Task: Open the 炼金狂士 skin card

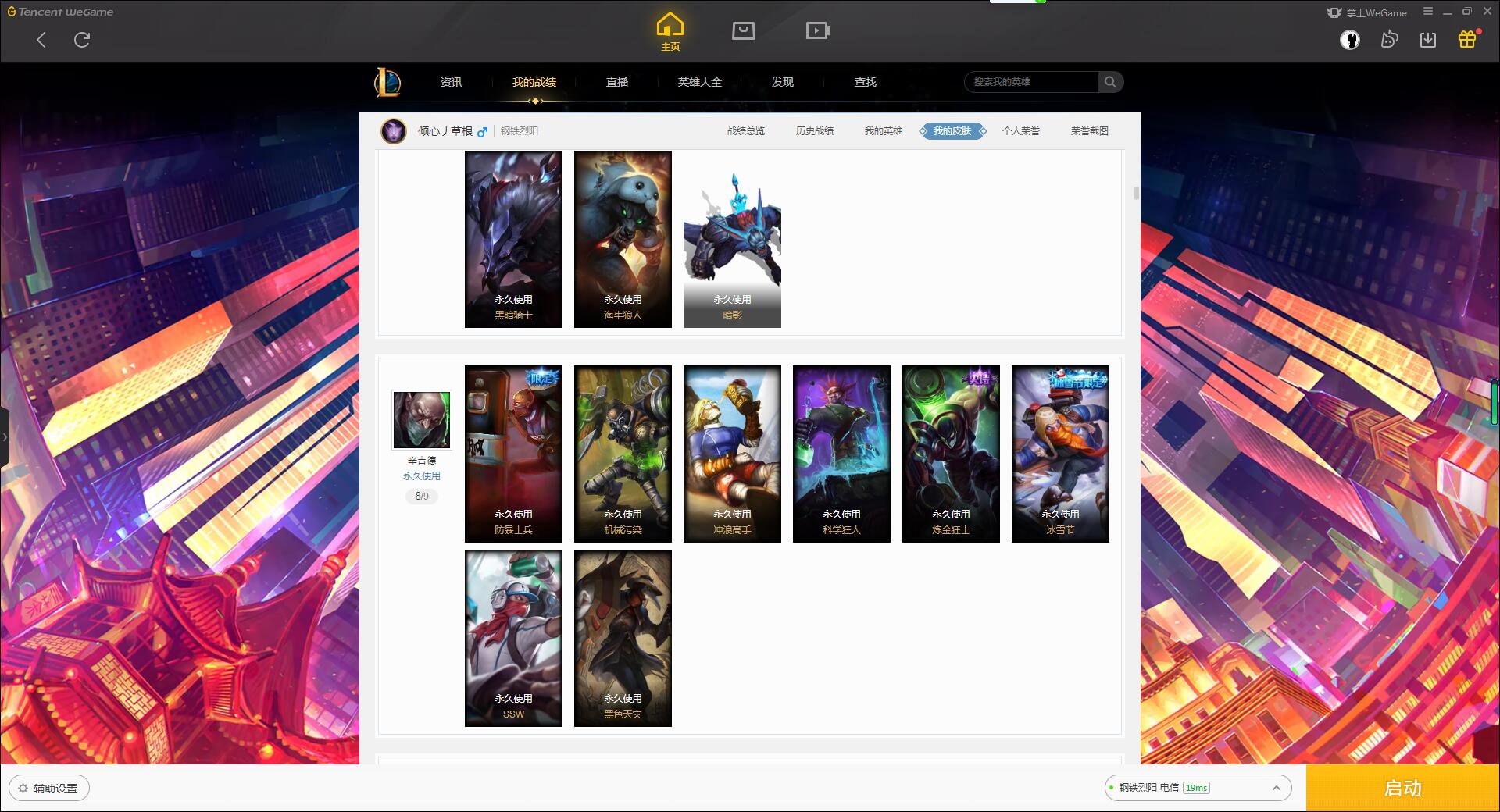Action: coord(951,454)
